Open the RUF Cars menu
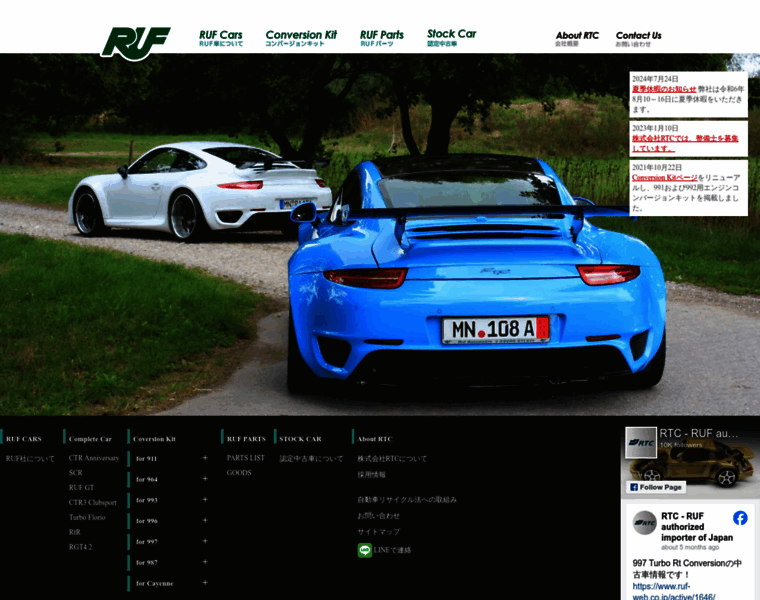 pyautogui.click(x=221, y=38)
